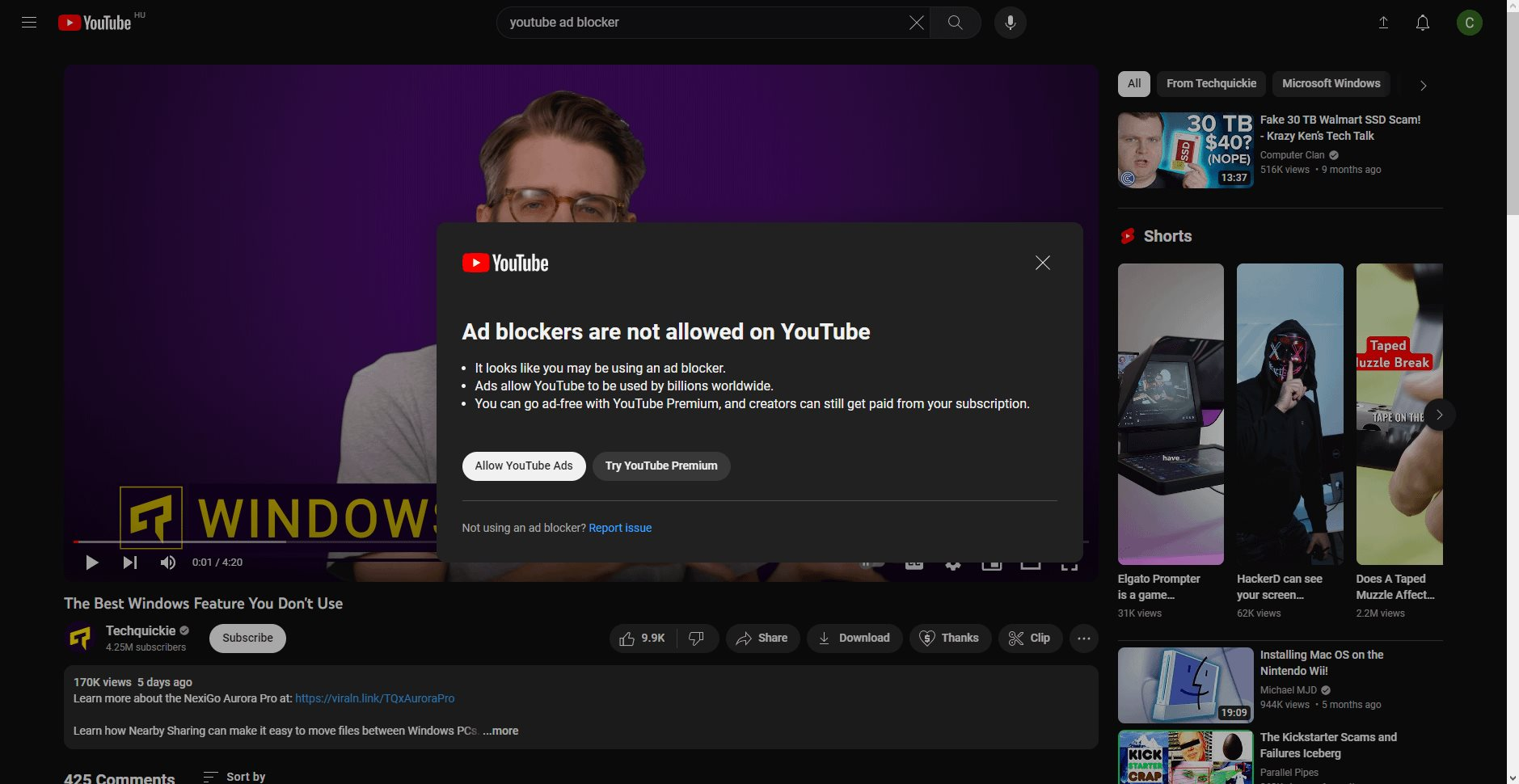The image size is (1519, 784).
Task: Open the hamburger guide menu
Action: pos(29,23)
